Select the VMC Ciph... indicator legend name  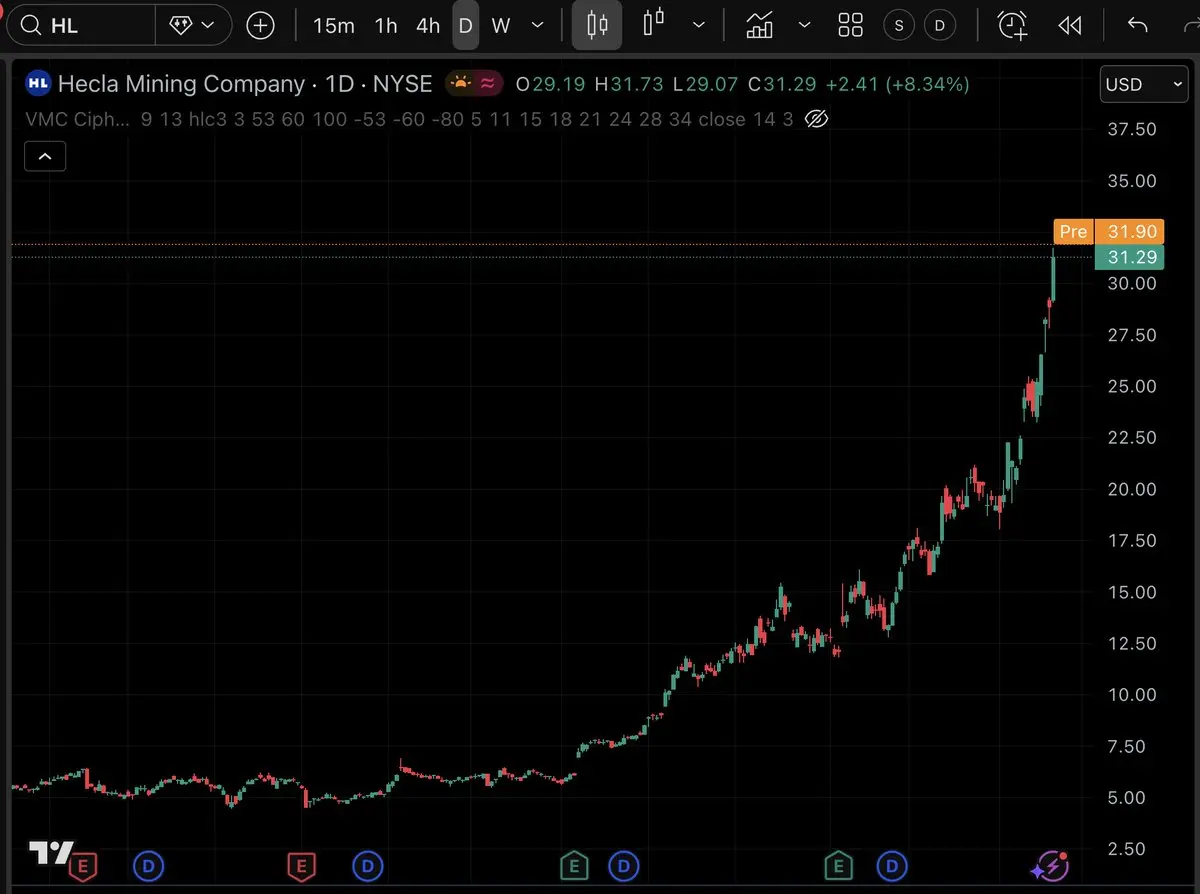pyautogui.click(x=78, y=120)
